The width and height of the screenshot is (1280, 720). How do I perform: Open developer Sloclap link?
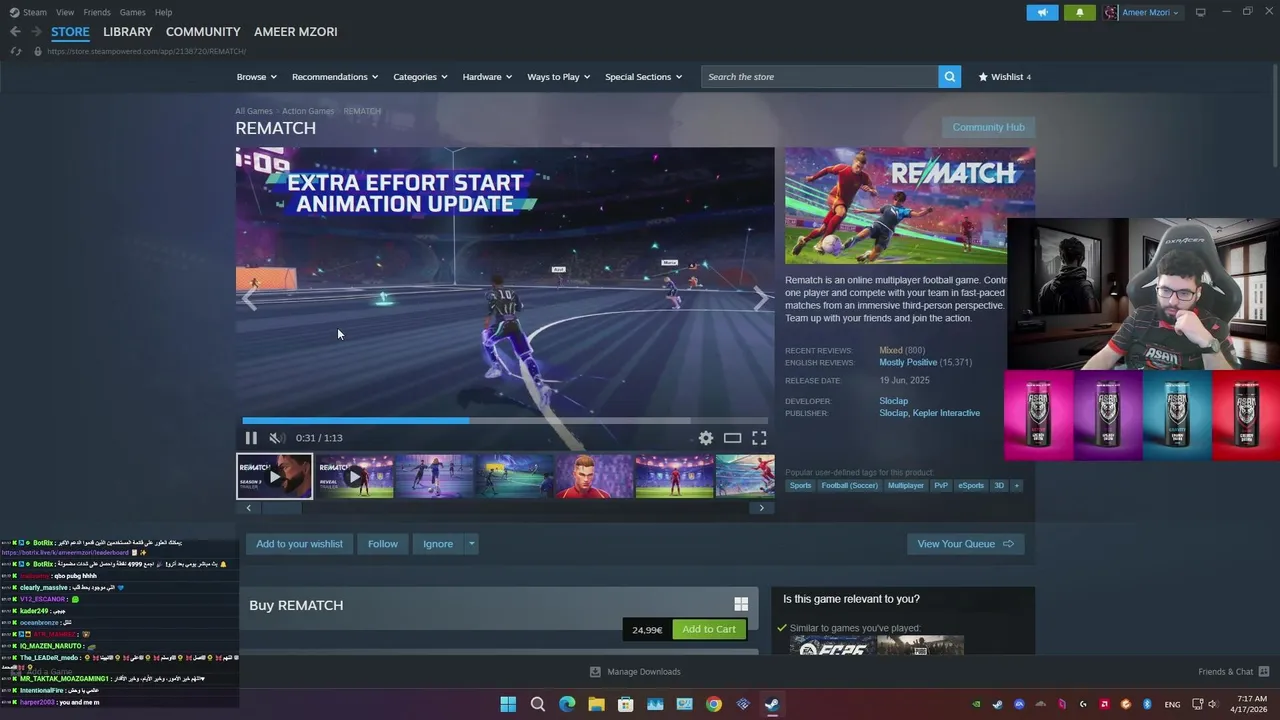tap(894, 401)
